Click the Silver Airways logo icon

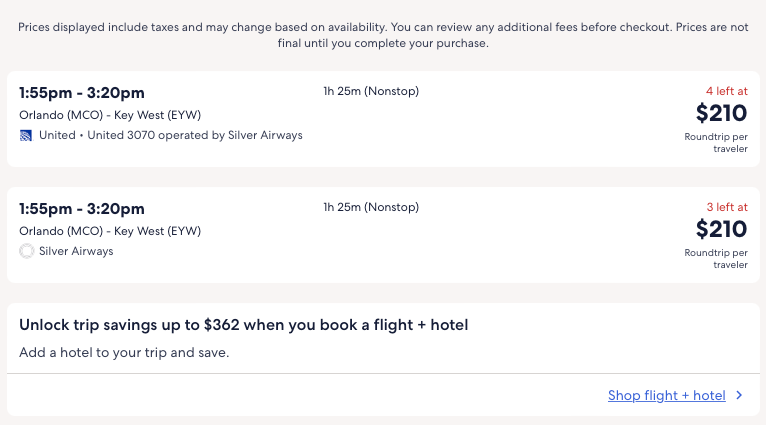(x=27, y=251)
